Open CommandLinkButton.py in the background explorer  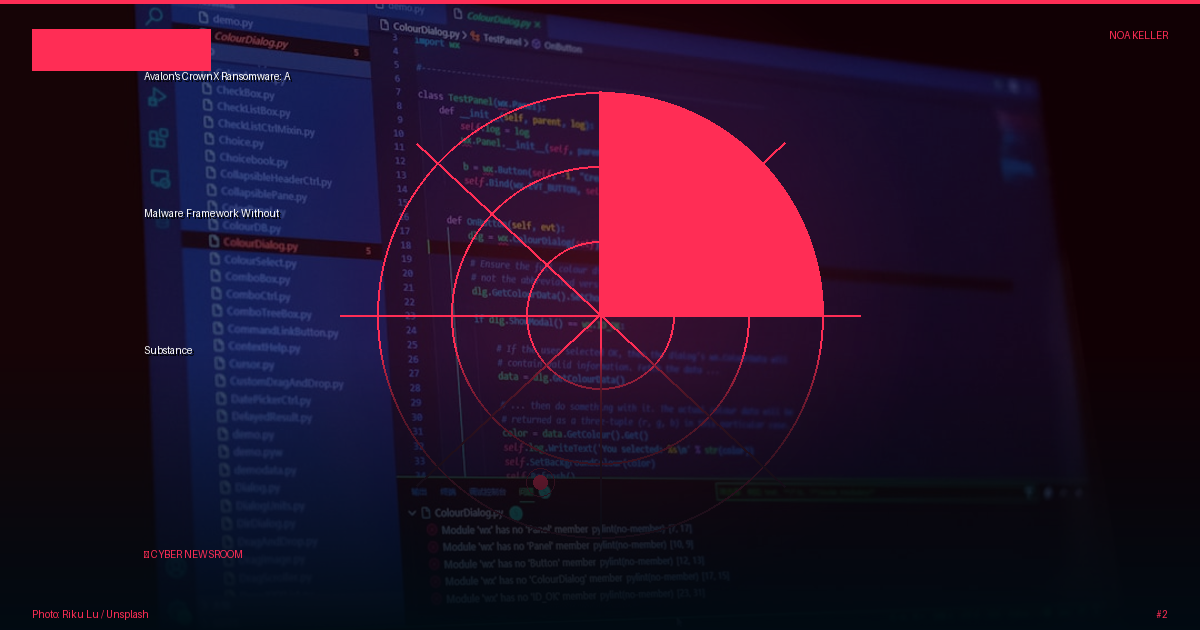click(276, 331)
